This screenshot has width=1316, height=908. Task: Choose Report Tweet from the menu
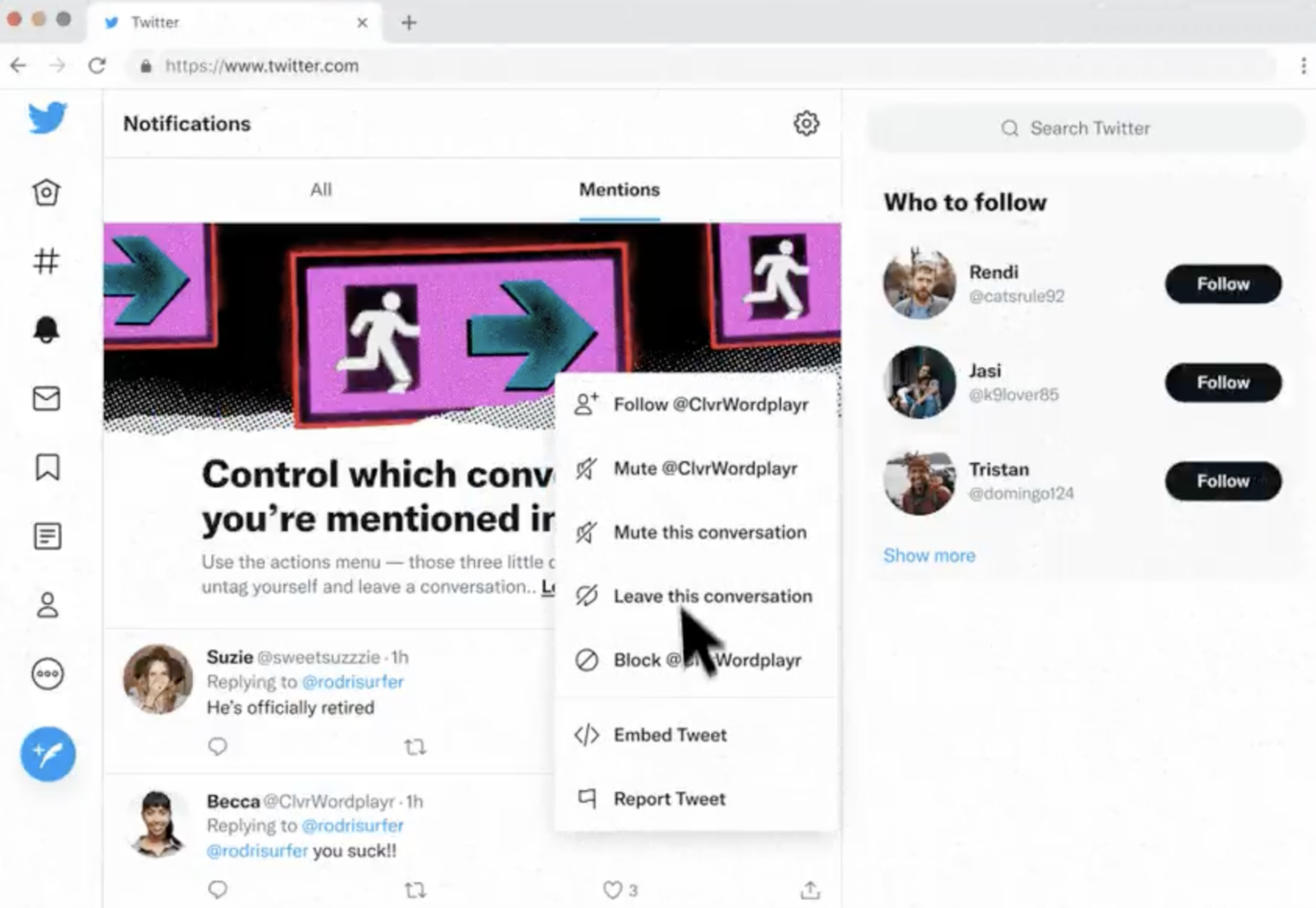(669, 798)
